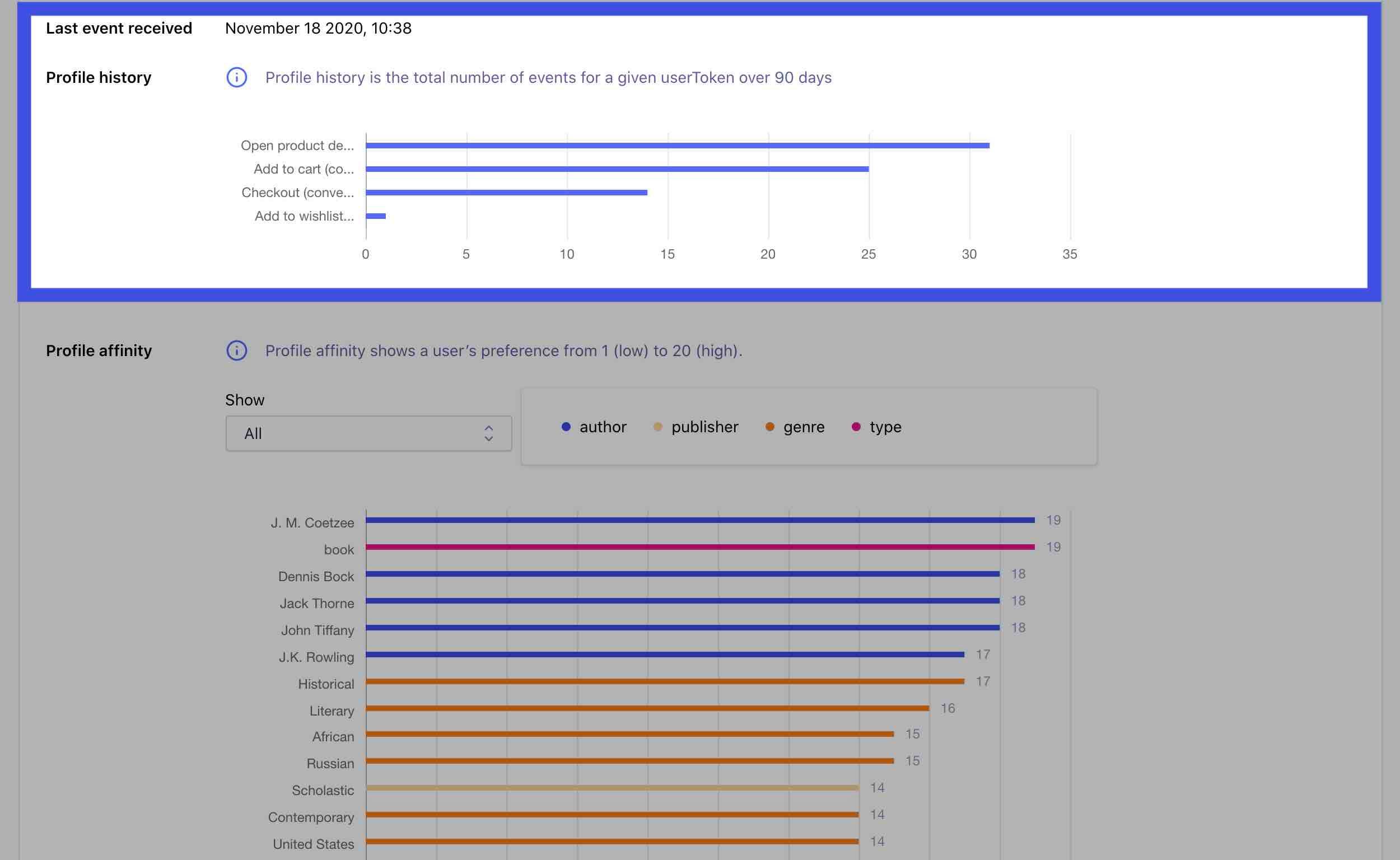
Task: Click the Profile history info icon
Action: click(x=237, y=77)
